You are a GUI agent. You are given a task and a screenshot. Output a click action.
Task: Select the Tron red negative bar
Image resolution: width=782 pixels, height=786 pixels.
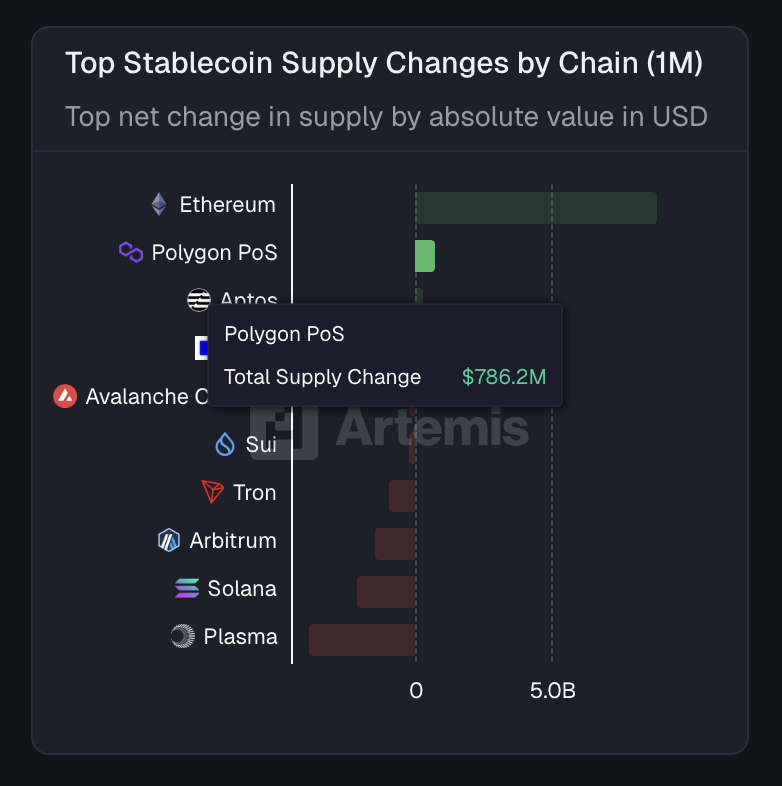pyautogui.click(x=402, y=496)
